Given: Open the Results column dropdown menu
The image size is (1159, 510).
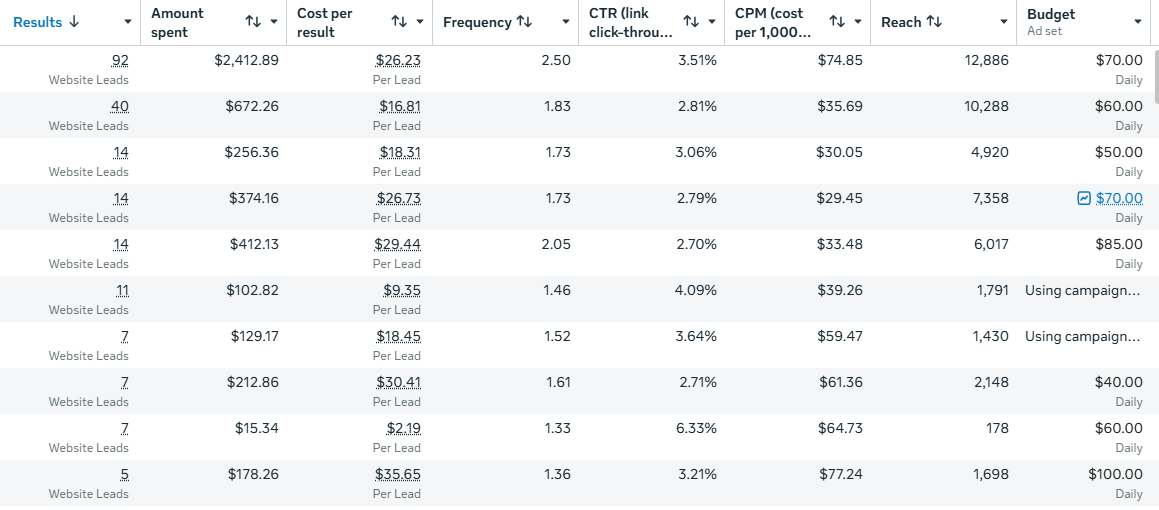Looking at the screenshot, I should (128, 22).
